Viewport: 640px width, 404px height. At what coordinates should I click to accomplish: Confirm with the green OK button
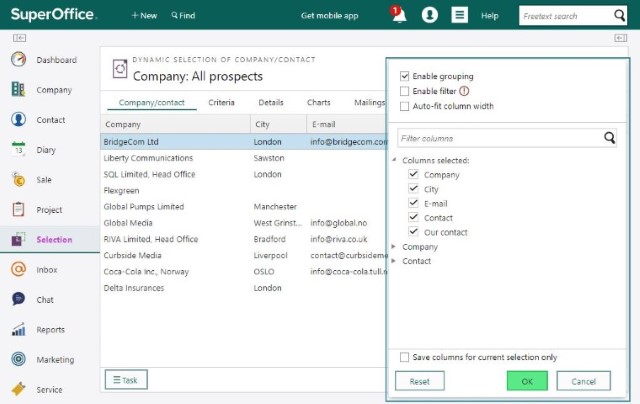[x=527, y=381]
